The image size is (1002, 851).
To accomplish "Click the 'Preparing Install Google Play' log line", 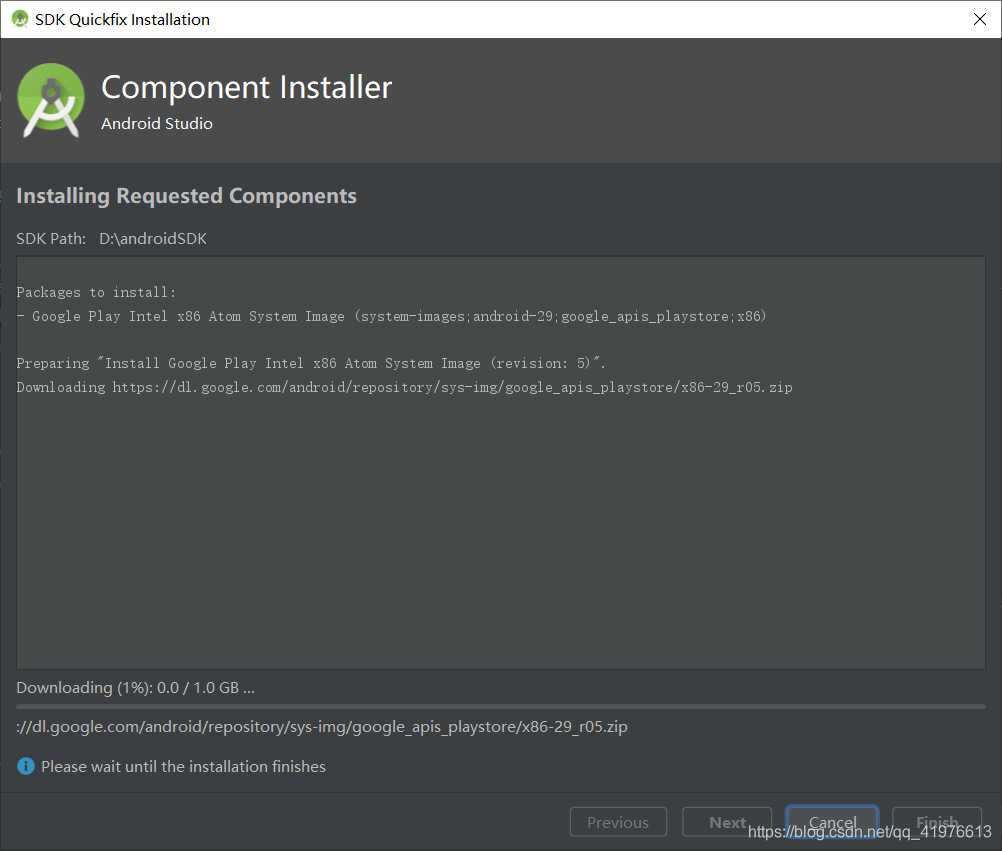I will (x=311, y=363).
